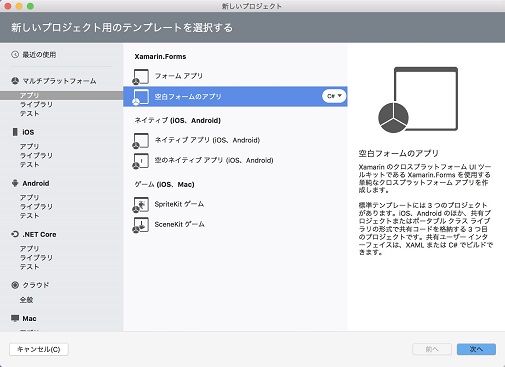This screenshot has width=505, height=367.
Task: Click the Xamarin.Forms section header
Action: pos(160,56)
